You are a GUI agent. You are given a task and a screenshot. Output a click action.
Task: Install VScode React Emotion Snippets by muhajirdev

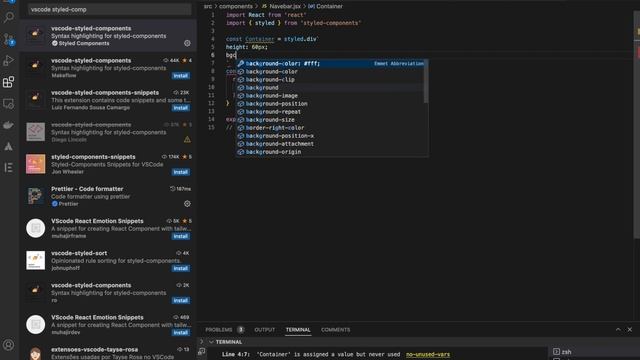pyautogui.click(x=180, y=333)
